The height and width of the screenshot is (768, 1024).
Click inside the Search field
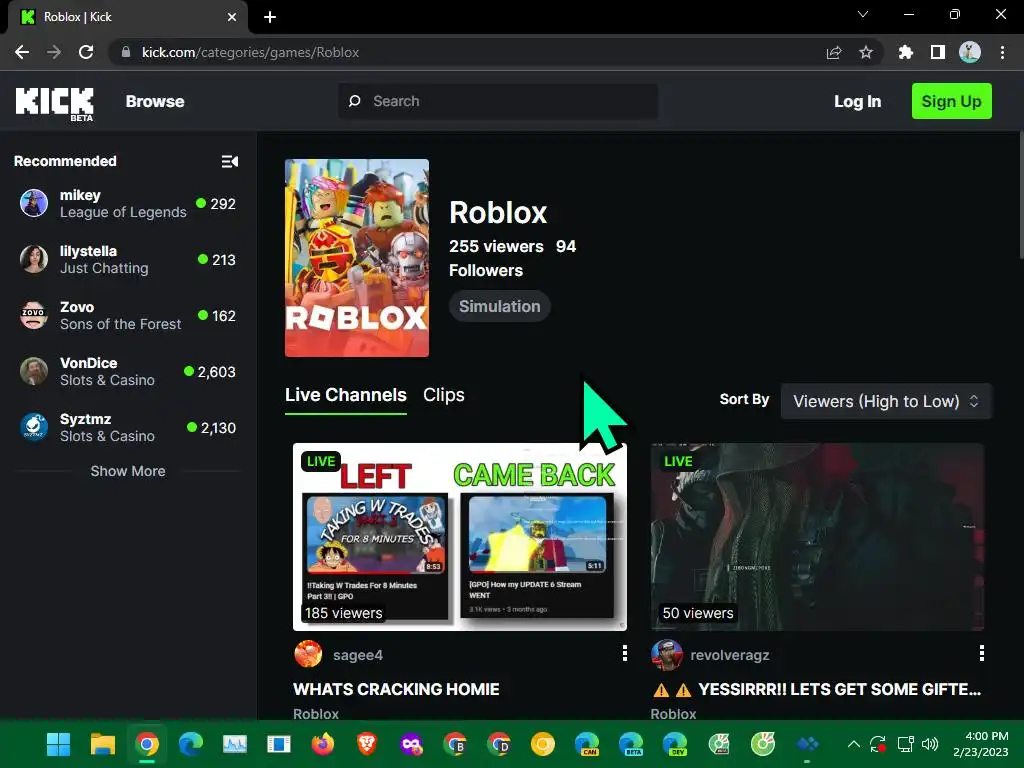click(498, 101)
